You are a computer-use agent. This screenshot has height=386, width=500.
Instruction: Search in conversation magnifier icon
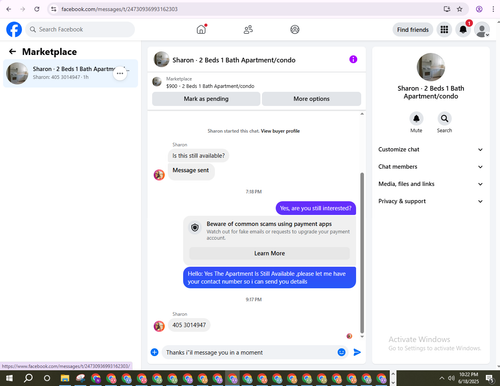click(444, 118)
